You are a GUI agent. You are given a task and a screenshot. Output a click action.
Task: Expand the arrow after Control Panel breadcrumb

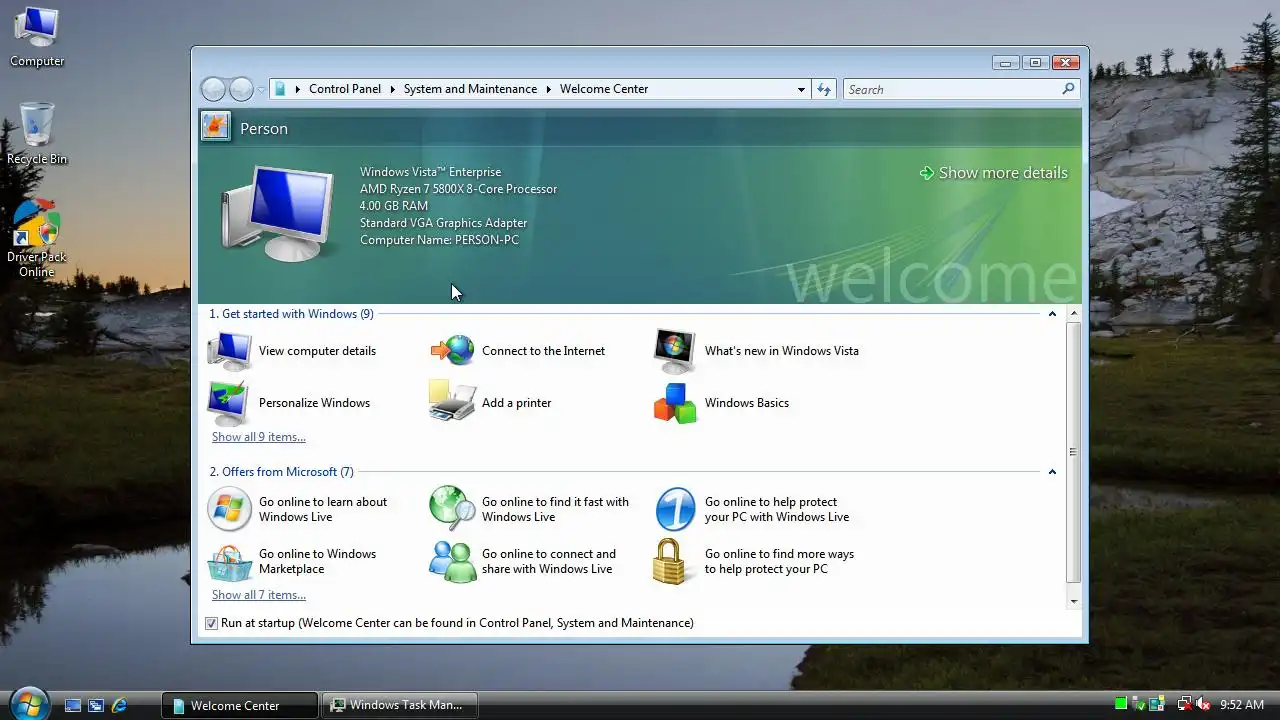pos(393,89)
